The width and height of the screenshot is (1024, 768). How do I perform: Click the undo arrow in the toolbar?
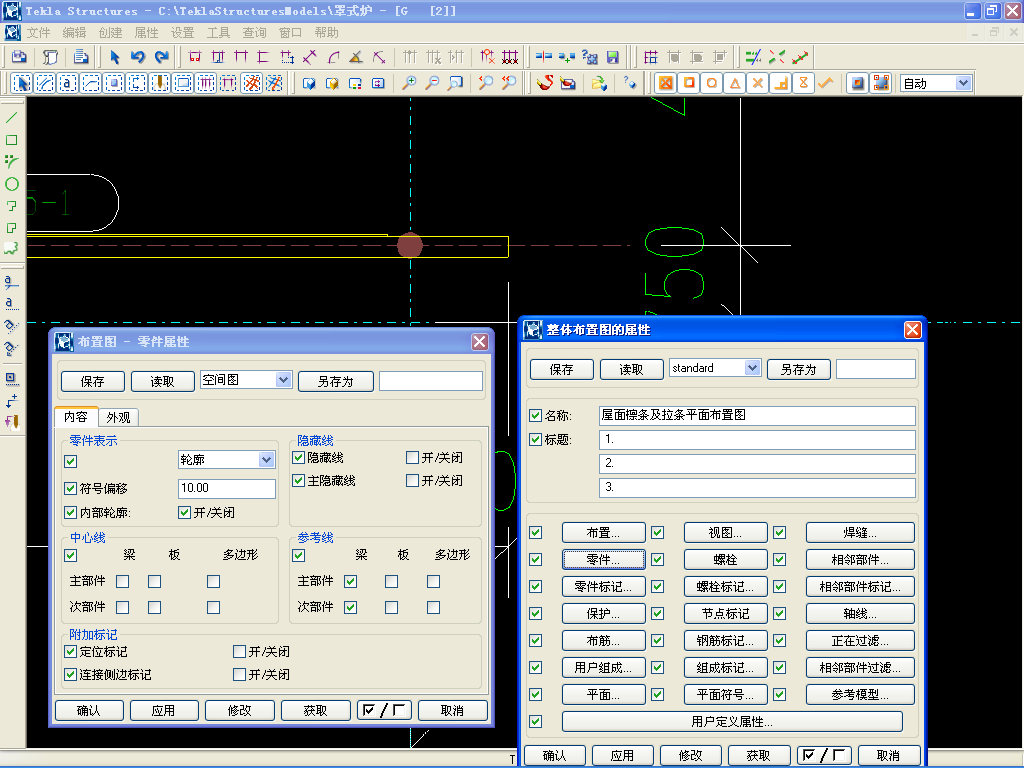138,57
